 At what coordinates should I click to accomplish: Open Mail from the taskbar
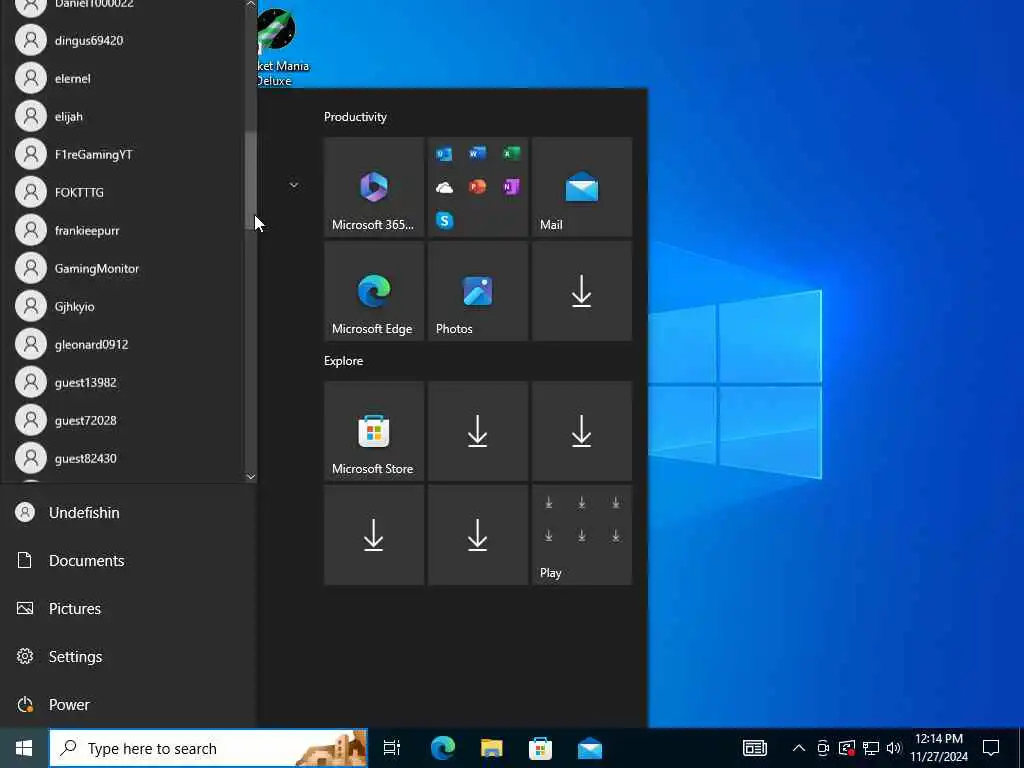click(590, 748)
